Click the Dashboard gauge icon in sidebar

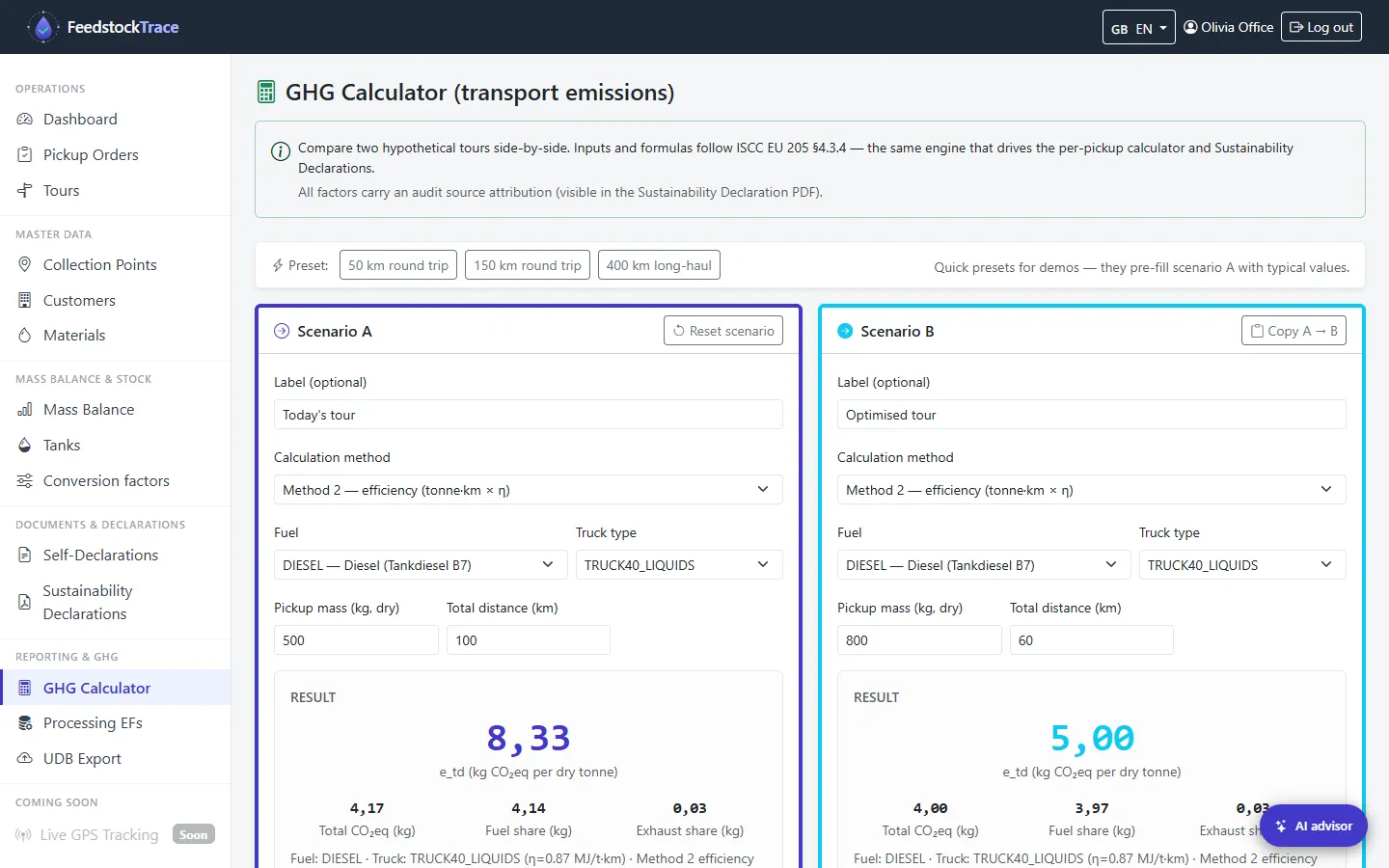point(25,120)
